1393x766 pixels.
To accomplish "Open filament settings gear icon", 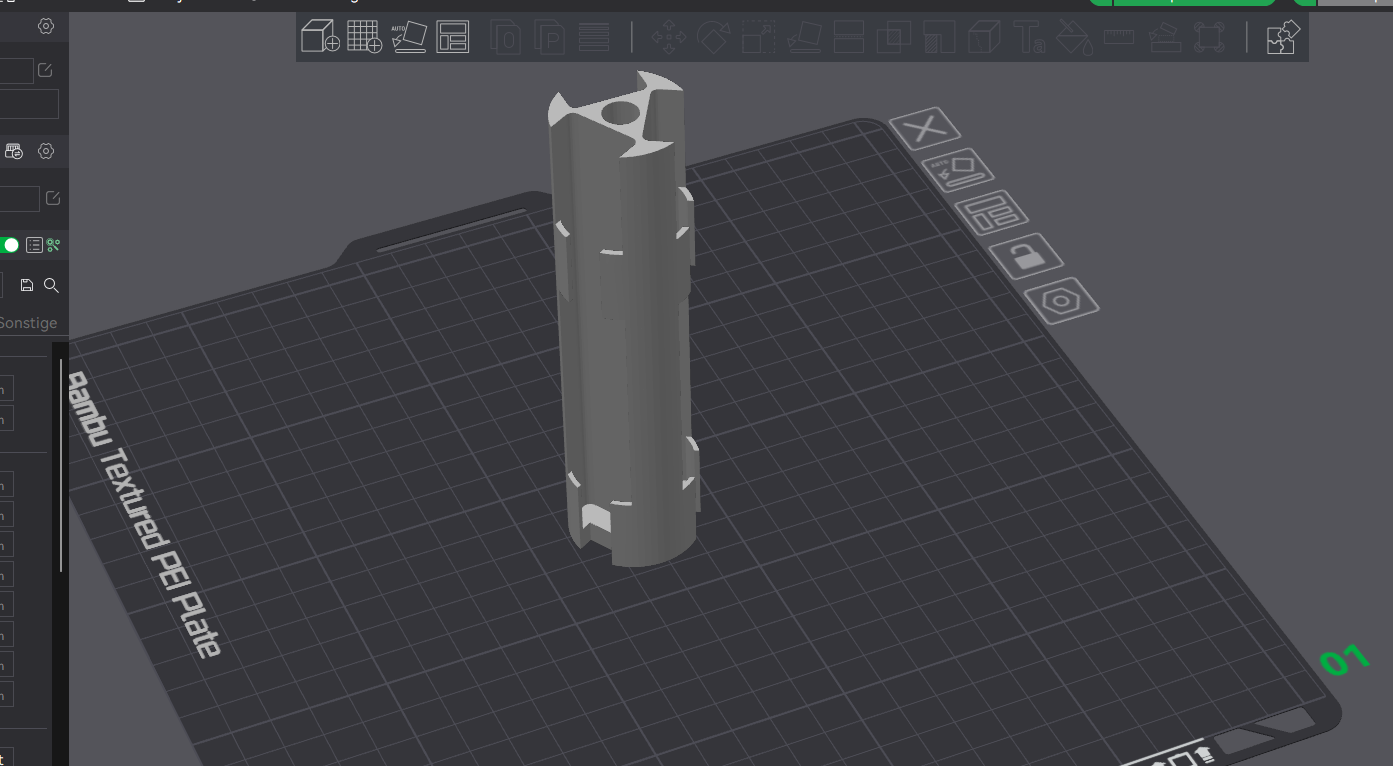I will click(46, 151).
